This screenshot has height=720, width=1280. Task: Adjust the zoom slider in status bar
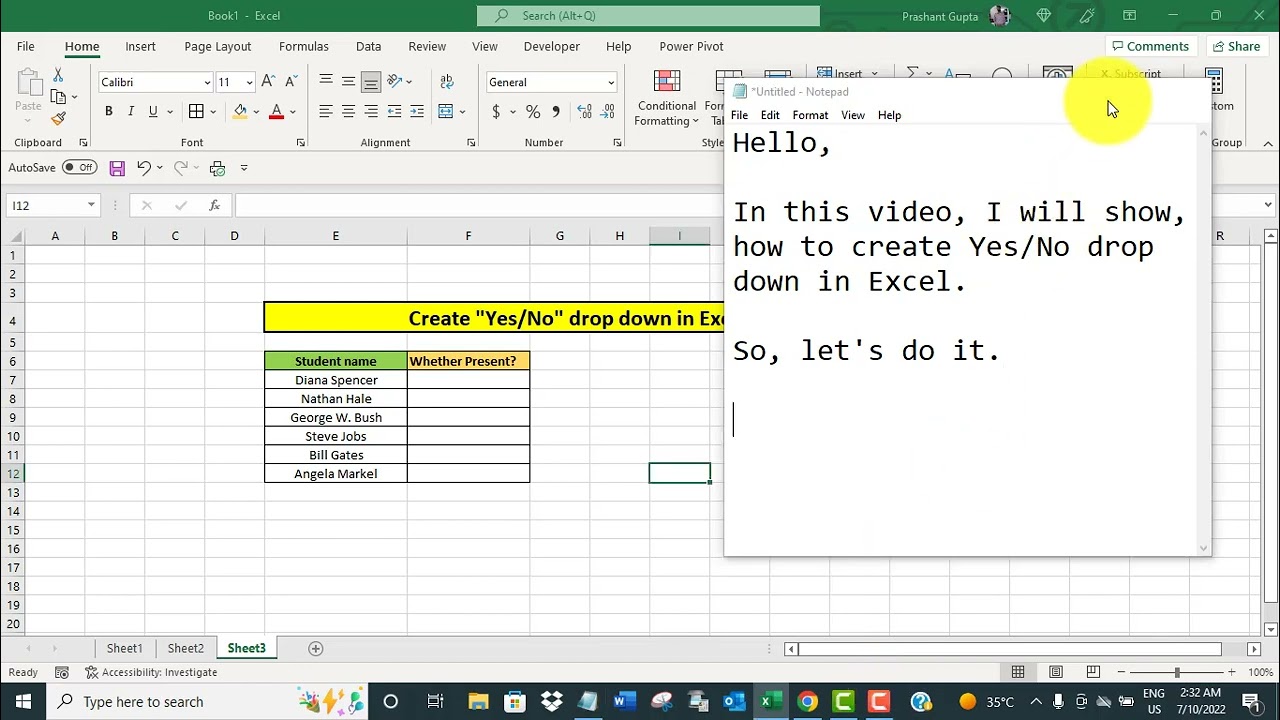pyautogui.click(x=1177, y=672)
